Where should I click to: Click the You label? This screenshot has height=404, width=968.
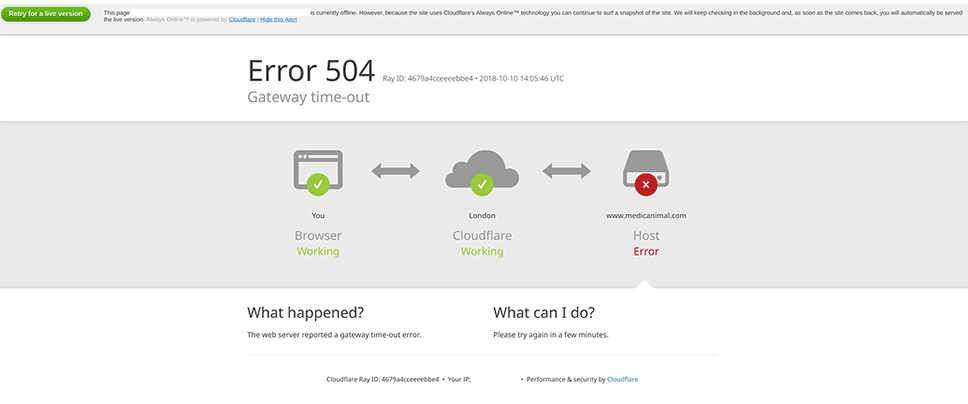(x=318, y=216)
